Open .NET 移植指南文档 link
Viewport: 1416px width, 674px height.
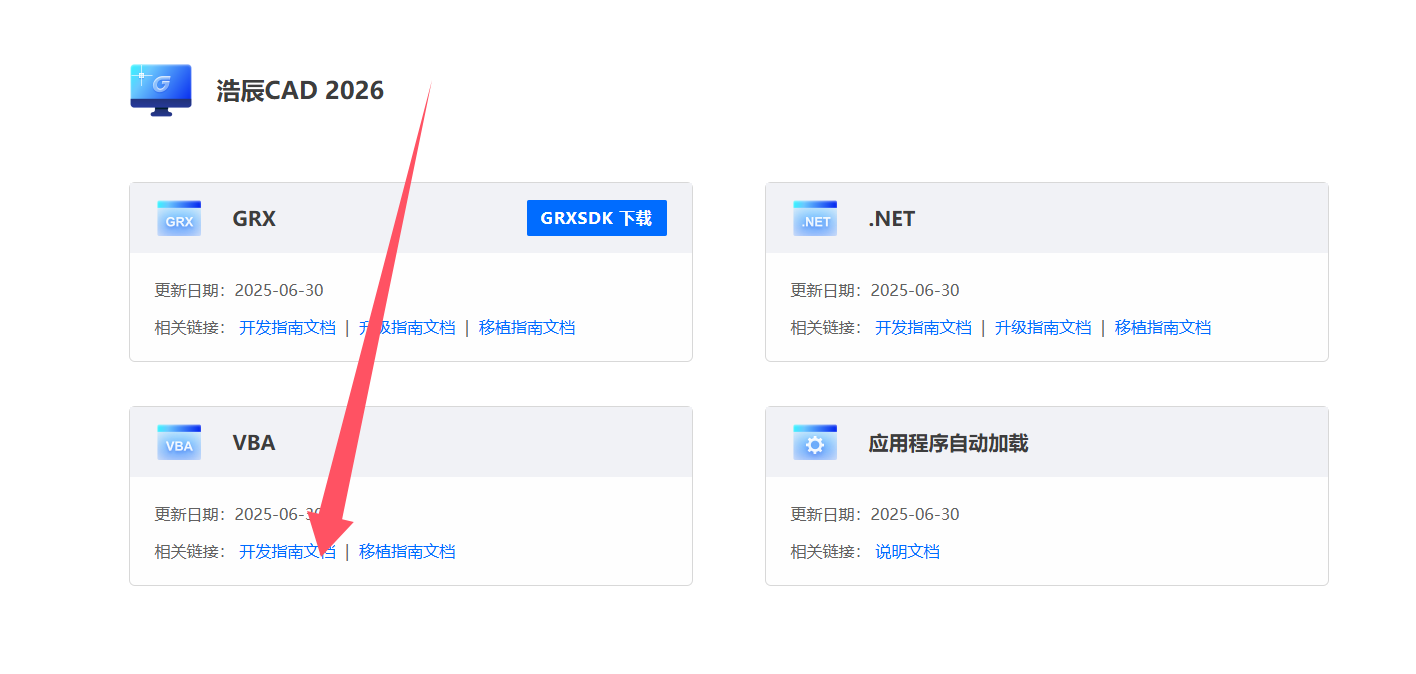(1163, 327)
